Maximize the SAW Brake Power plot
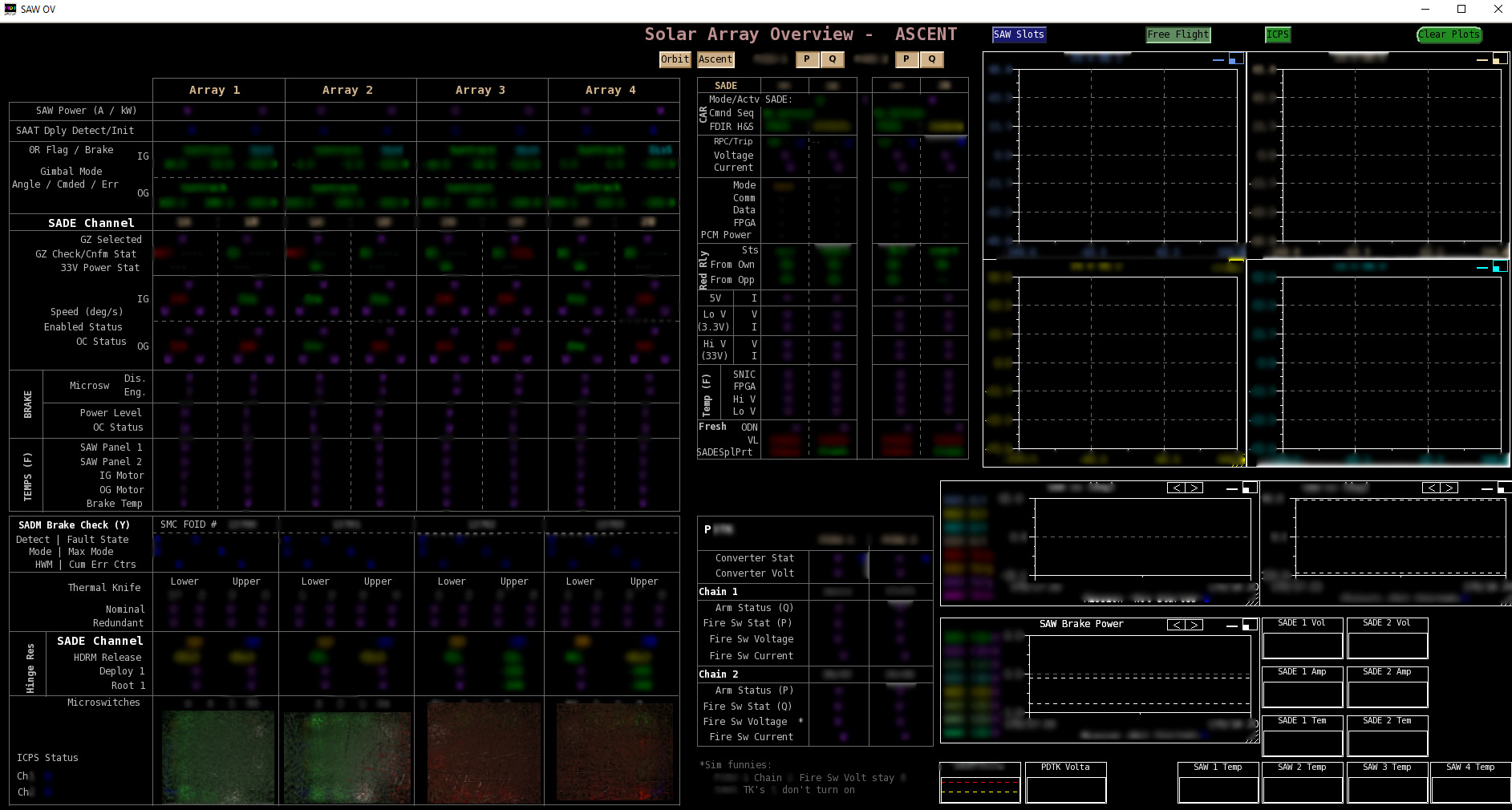 1249,625
